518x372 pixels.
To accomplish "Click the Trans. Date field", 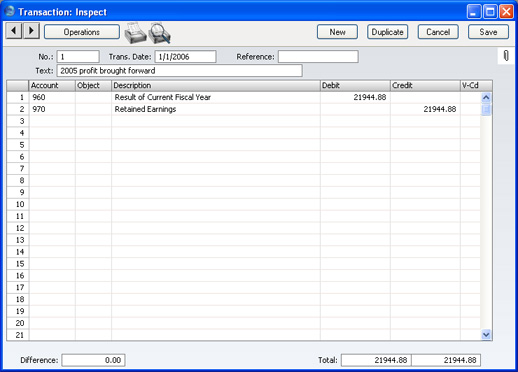I will 185,57.
